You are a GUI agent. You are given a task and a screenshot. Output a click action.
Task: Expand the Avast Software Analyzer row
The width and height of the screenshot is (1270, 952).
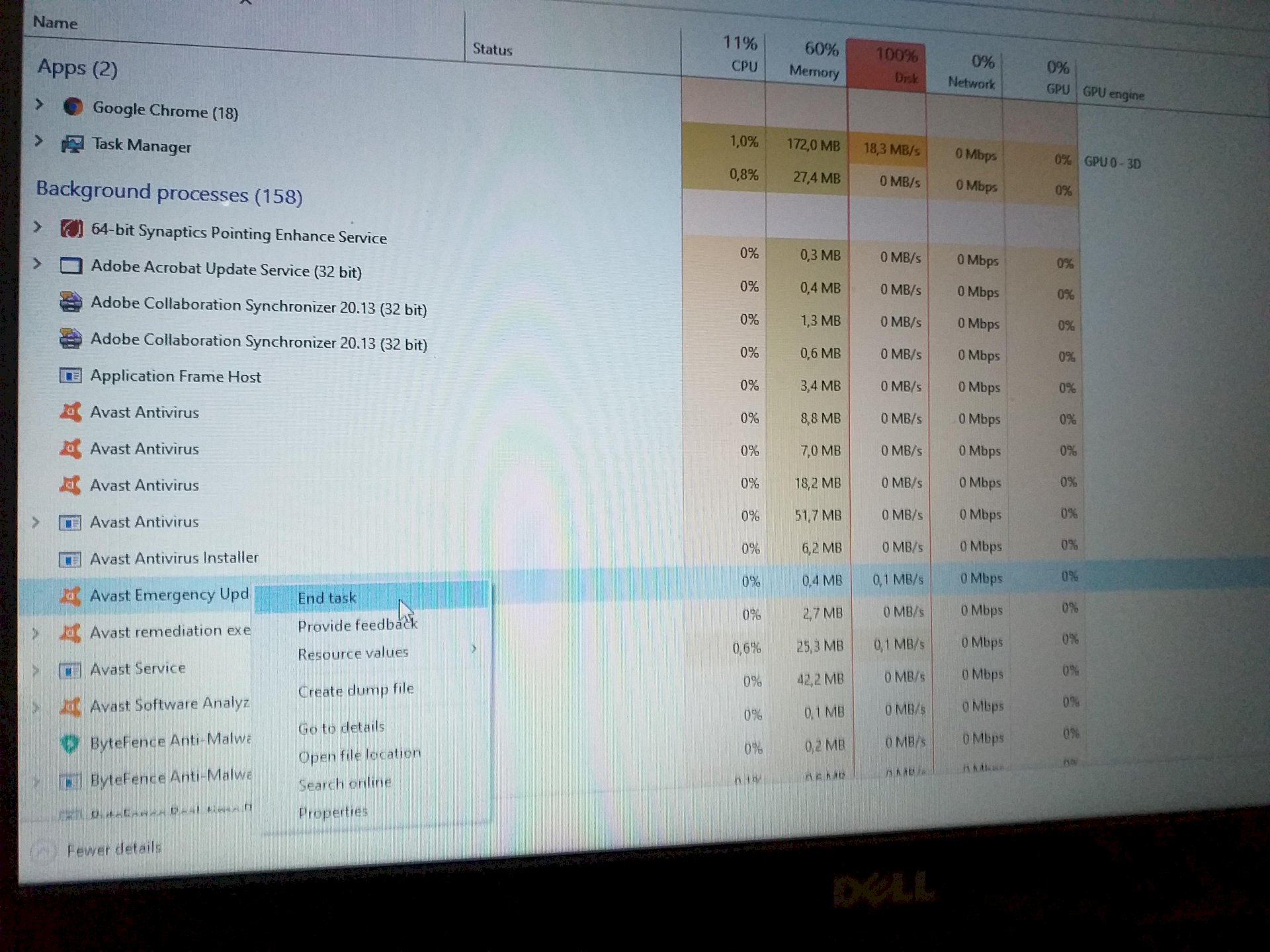36,707
